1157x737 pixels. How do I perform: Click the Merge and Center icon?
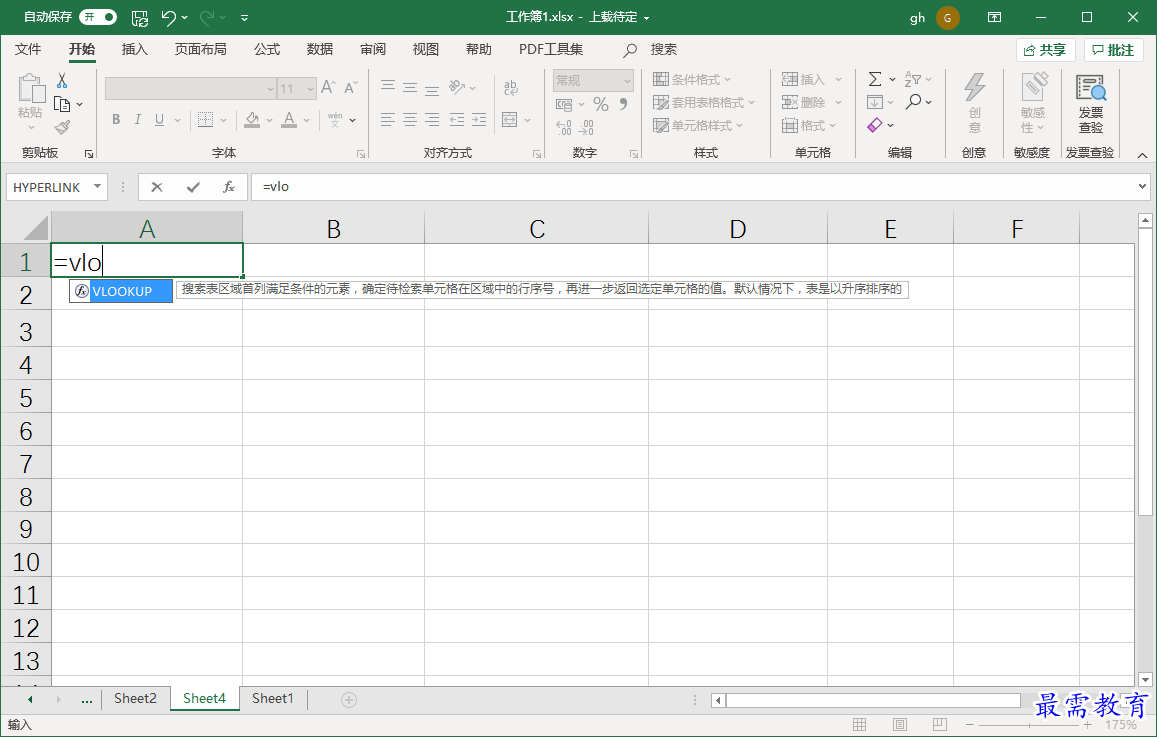[509, 120]
